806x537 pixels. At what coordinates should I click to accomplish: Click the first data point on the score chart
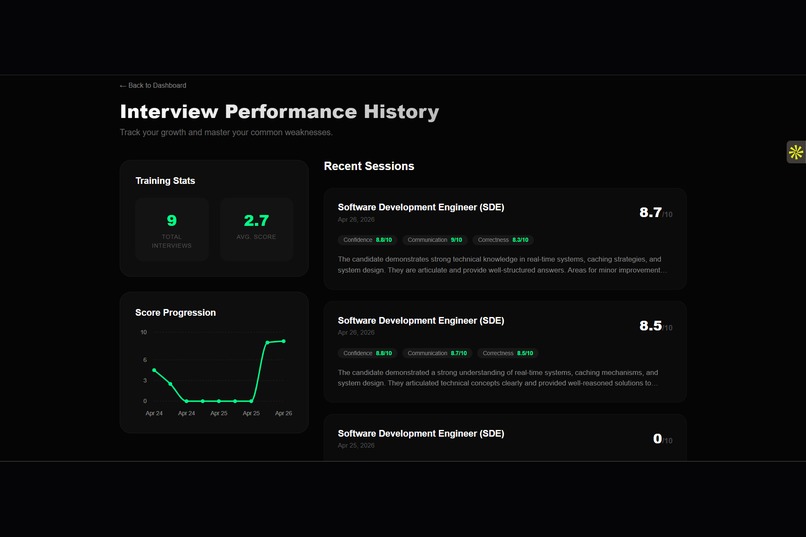pyautogui.click(x=154, y=370)
